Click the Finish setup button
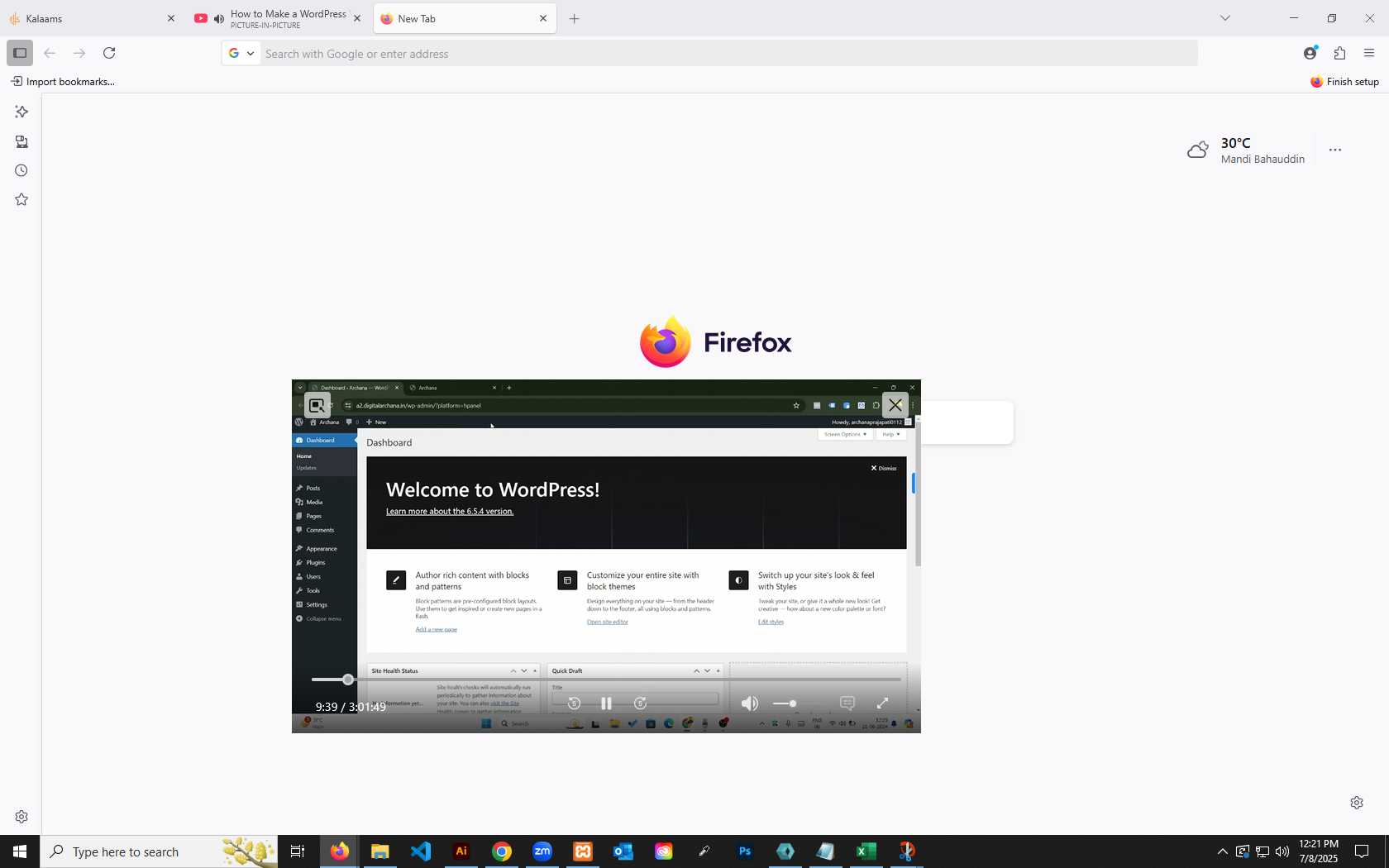The width and height of the screenshot is (1389, 868). click(x=1344, y=81)
